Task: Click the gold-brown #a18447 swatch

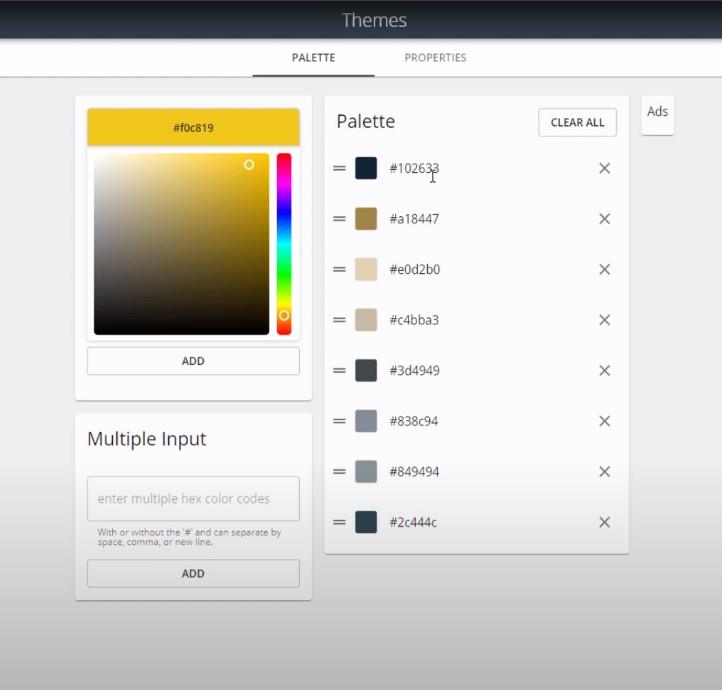Action: tap(366, 219)
